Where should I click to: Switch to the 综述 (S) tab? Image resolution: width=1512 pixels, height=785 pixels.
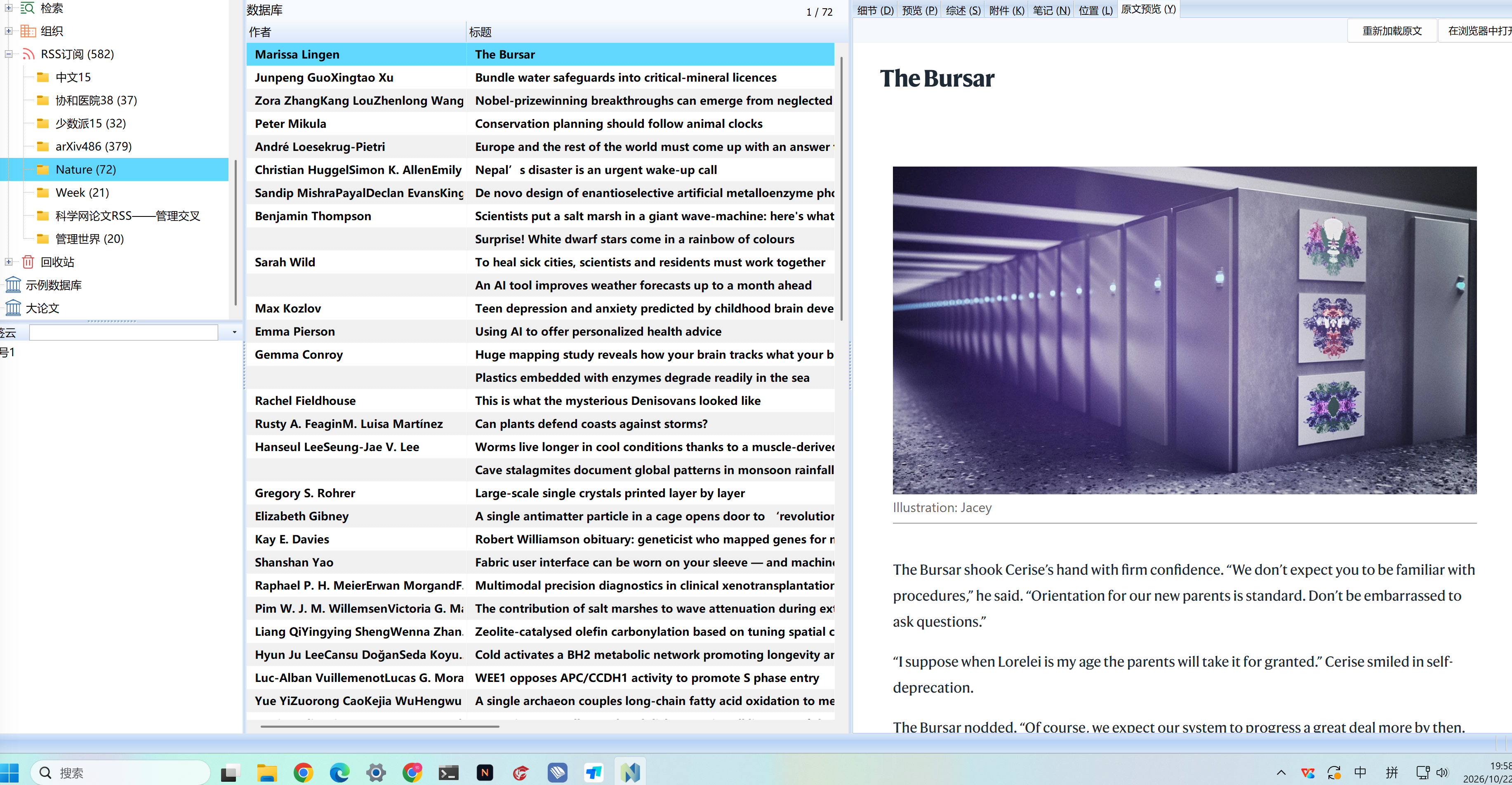click(x=963, y=10)
